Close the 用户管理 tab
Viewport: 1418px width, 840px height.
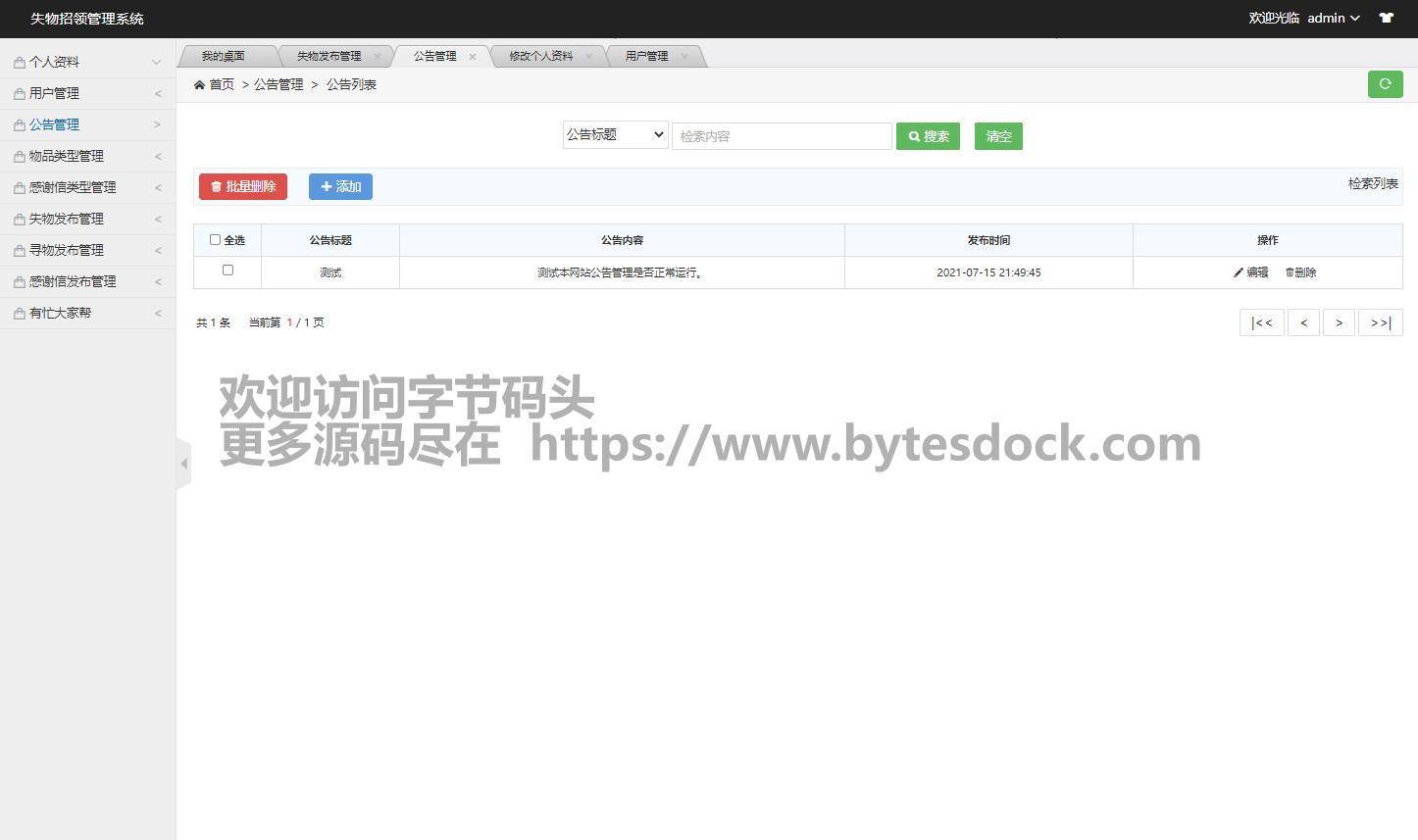pos(684,57)
